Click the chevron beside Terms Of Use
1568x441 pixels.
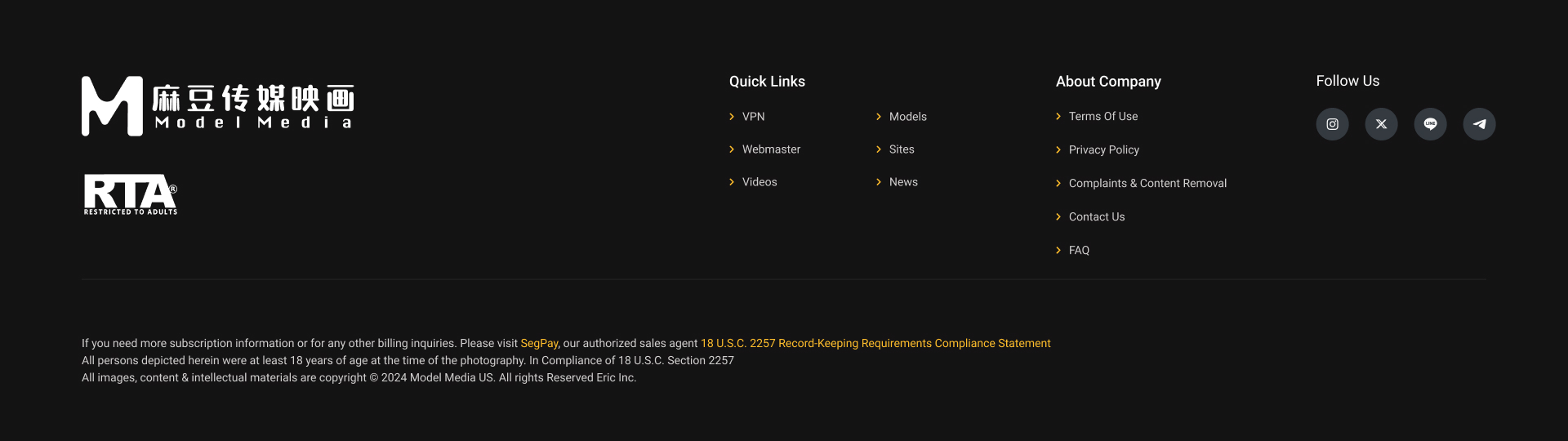point(1058,117)
